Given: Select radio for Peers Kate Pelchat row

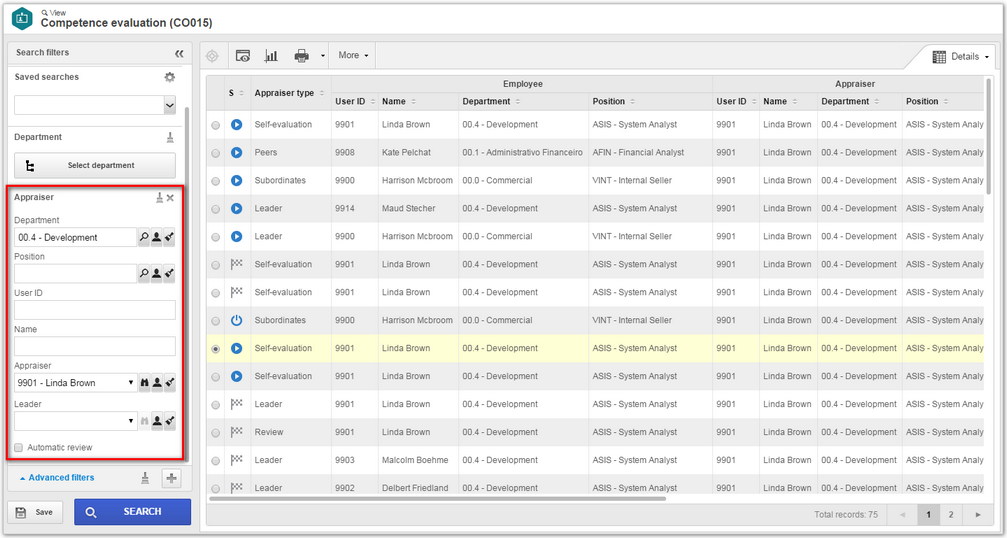Looking at the screenshot, I should (215, 153).
